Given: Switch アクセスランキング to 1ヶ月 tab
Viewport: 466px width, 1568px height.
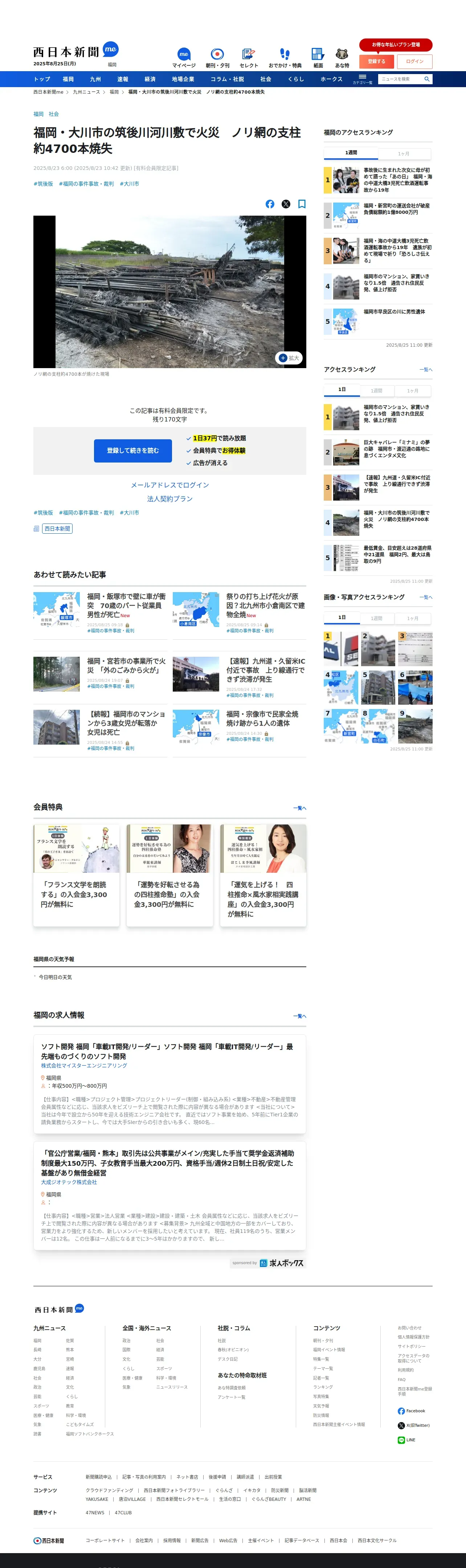Looking at the screenshot, I should click(x=412, y=391).
